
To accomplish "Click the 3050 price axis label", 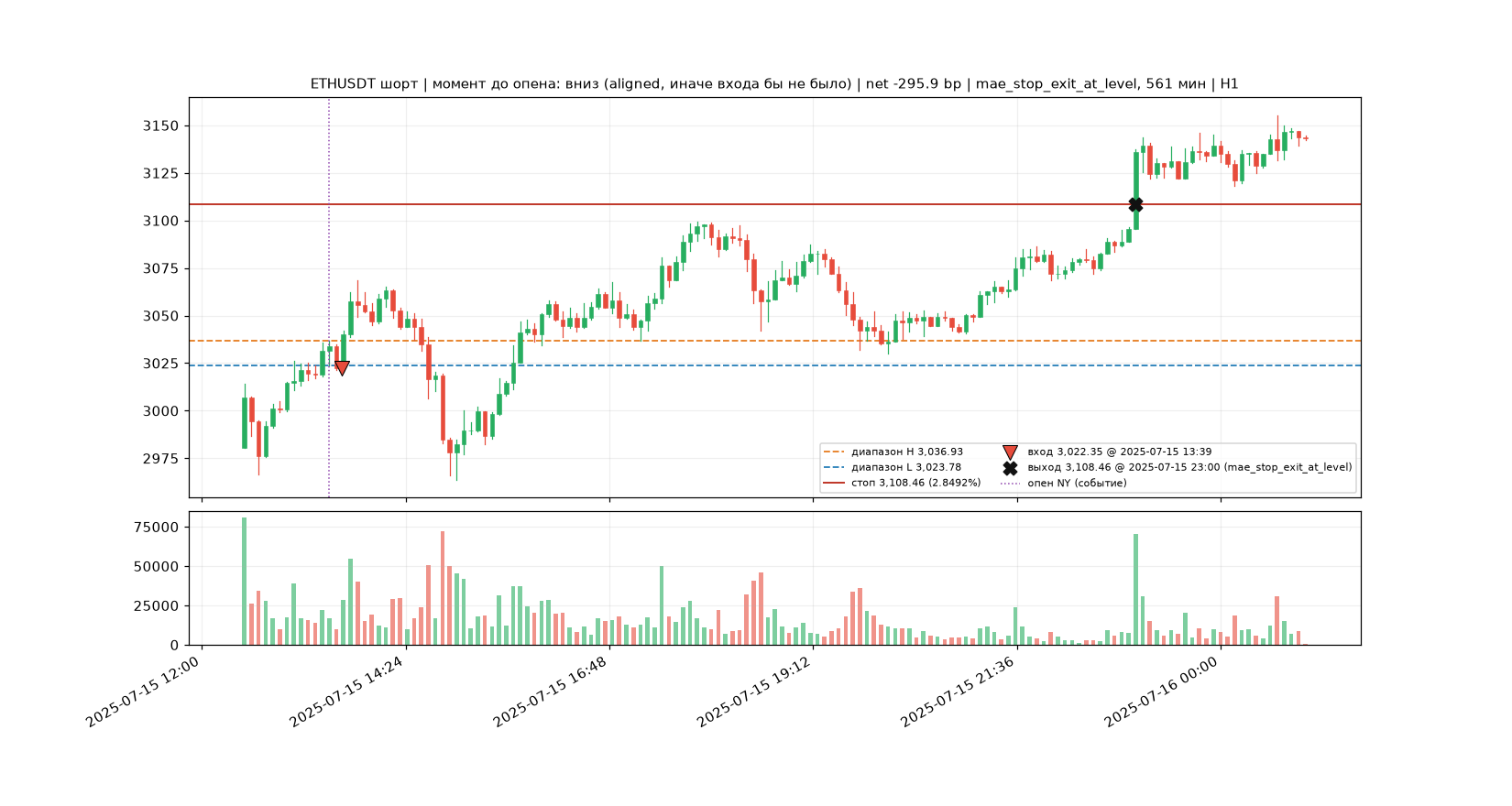I will point(160,317).
